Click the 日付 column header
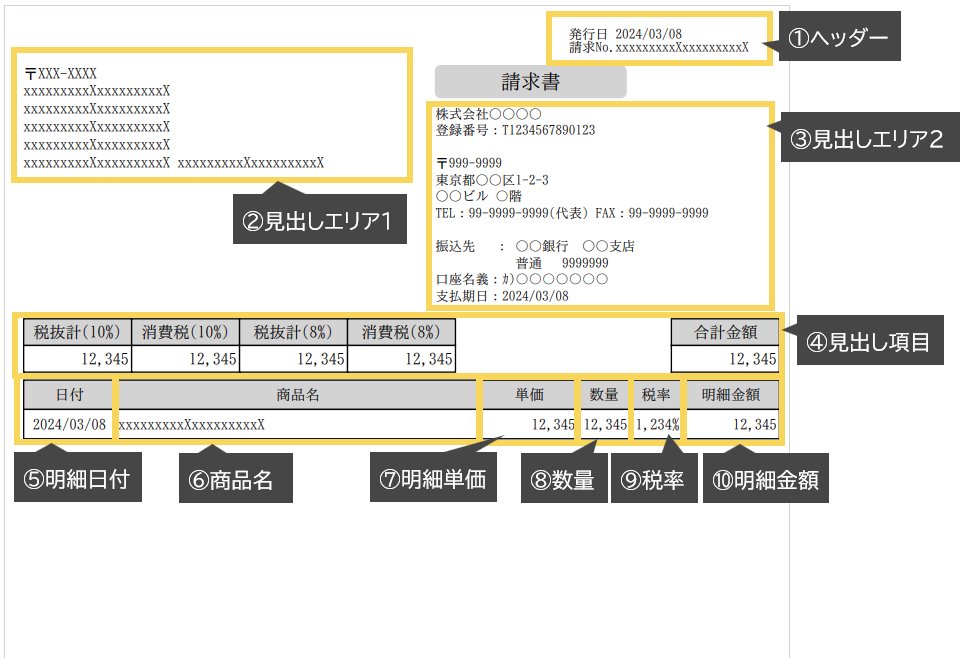965x658 pixels. click(x=69, y=395)
